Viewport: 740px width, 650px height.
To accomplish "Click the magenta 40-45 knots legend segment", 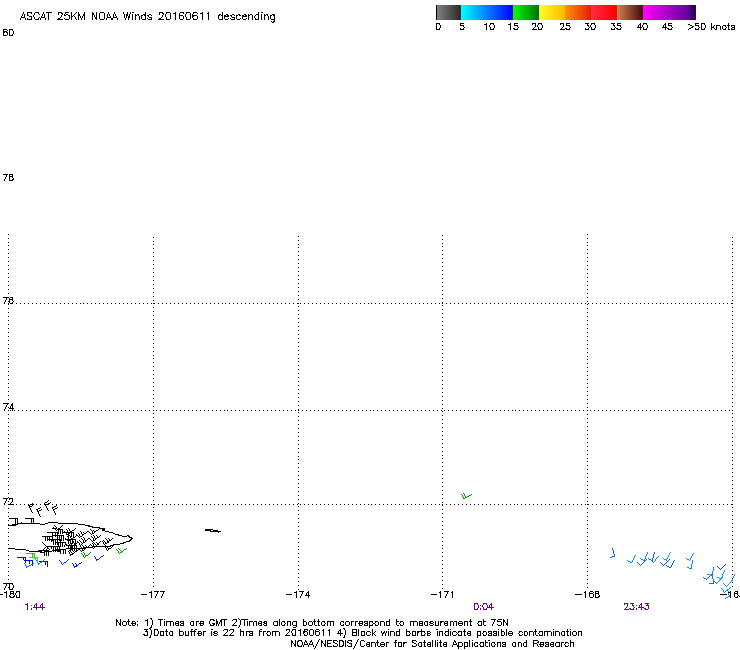I will 656,12.
